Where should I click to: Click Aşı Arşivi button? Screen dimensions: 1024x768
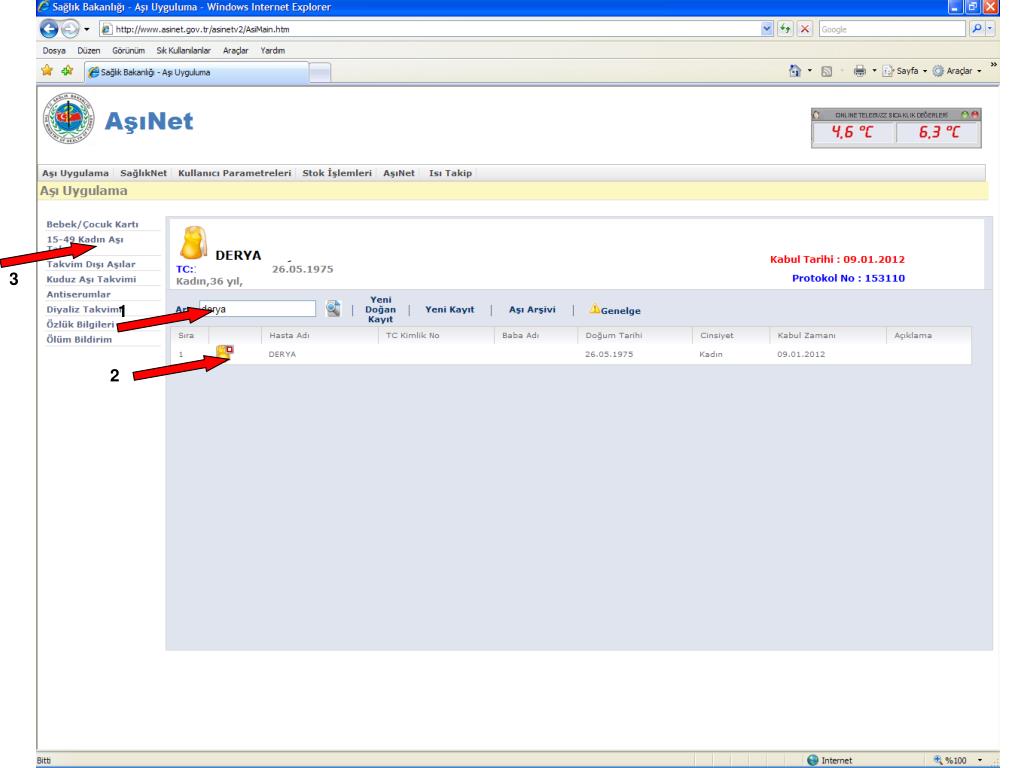(x=532, y=310)
